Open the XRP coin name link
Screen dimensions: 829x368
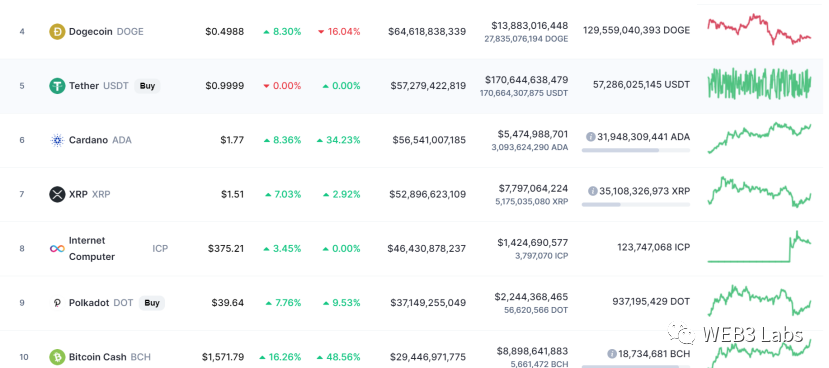[x=78, y=194]
